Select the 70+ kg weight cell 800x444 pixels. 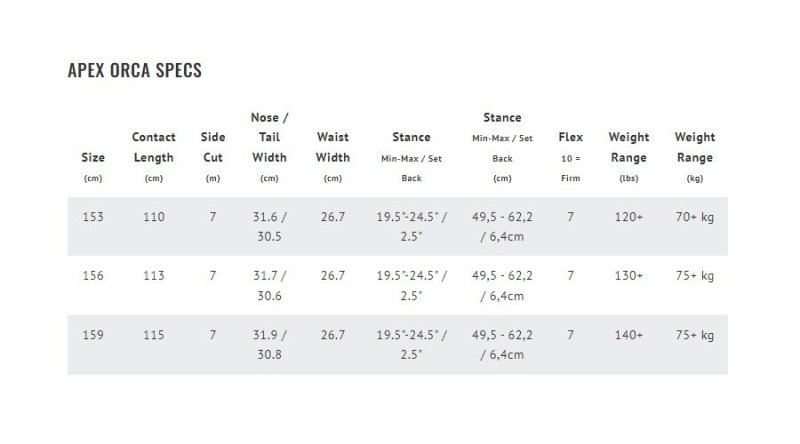click(695, 217)
